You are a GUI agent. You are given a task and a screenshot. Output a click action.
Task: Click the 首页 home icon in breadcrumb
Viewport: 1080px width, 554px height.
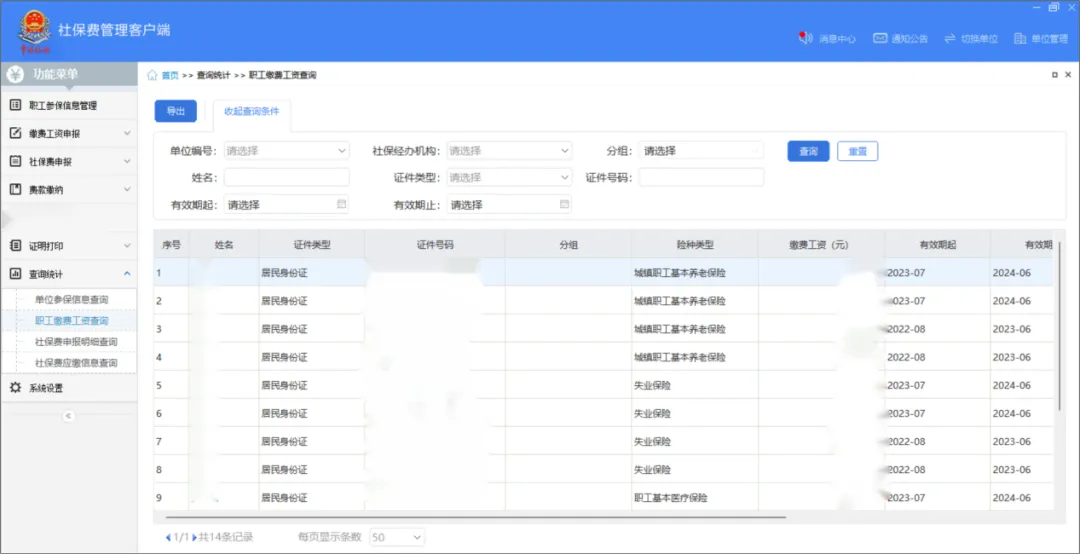tap(153, 75)
